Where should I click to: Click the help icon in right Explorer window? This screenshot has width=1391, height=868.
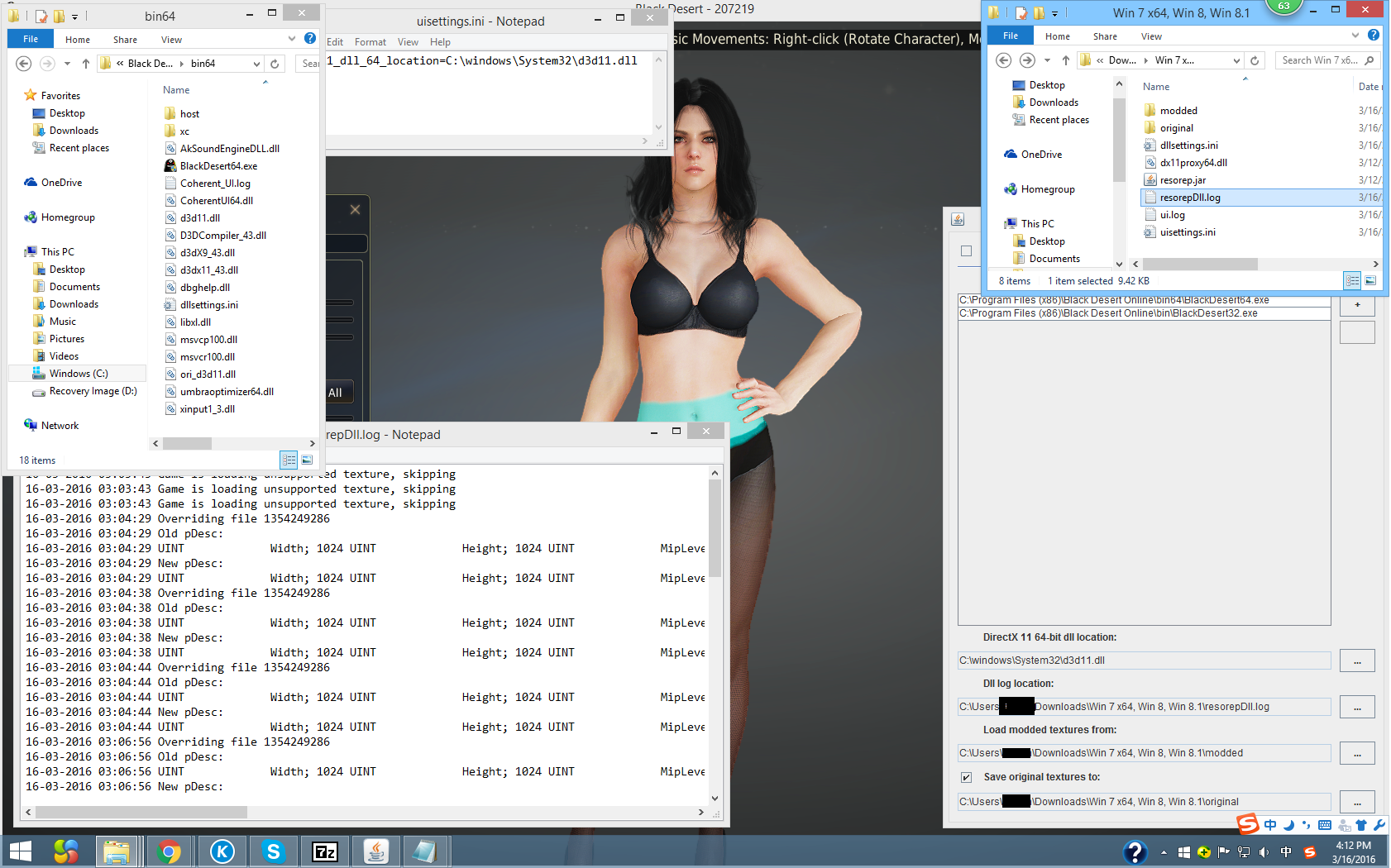point(1373,36)
